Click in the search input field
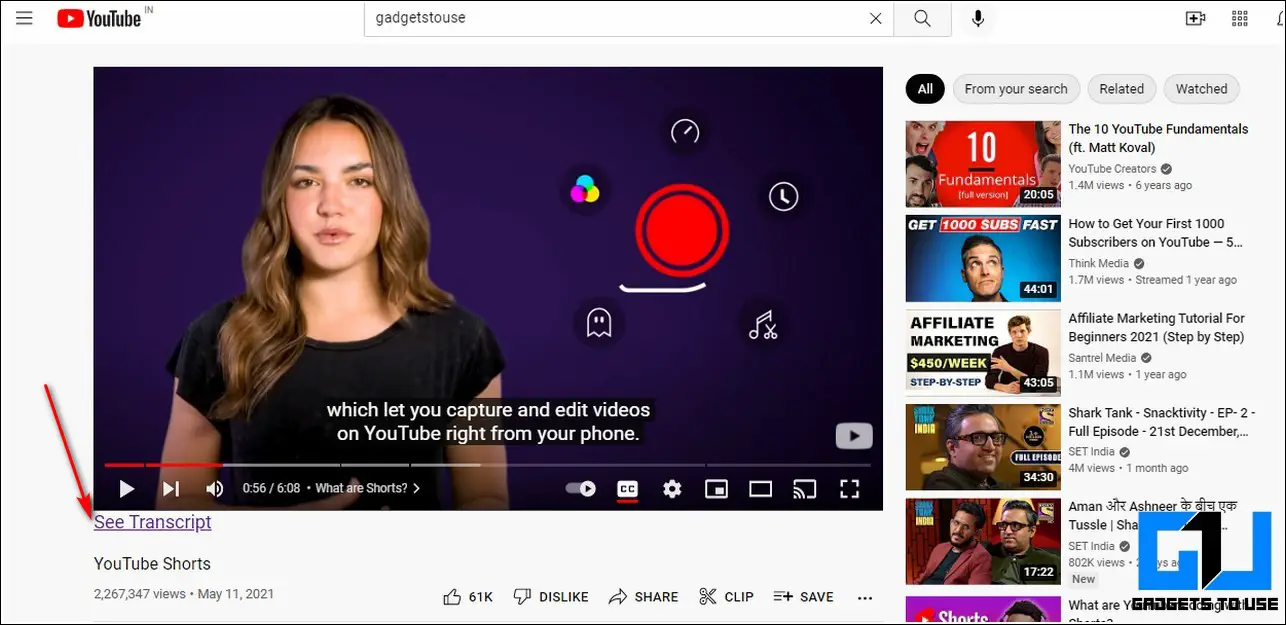Viewport: 1286px width, 625px height. [x=615, y=18]
